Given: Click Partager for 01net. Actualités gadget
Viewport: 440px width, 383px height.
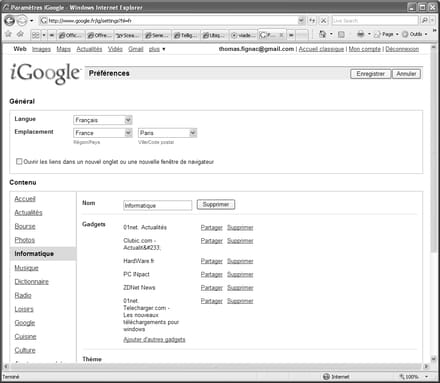Looking at the screenshot, I should pos(212,228).
